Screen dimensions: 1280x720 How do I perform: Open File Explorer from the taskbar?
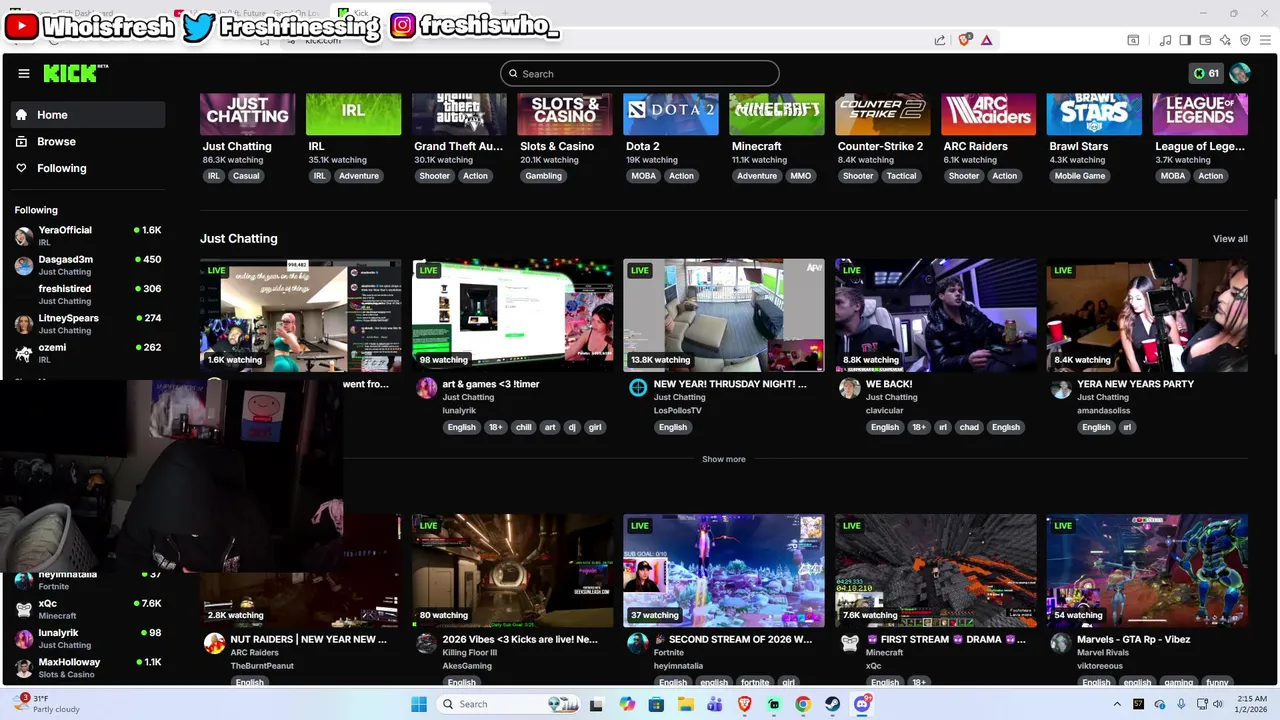click(686, 704)
